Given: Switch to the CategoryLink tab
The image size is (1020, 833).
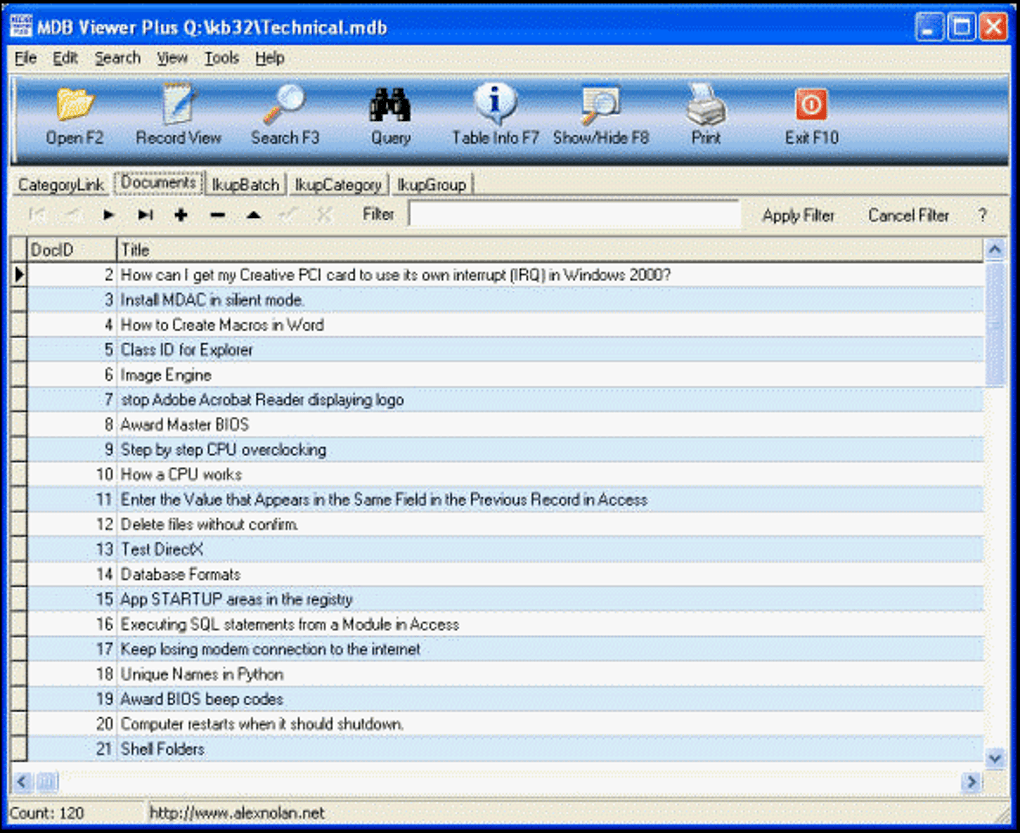Looking at the screenshot, I should tap(60, 185).
